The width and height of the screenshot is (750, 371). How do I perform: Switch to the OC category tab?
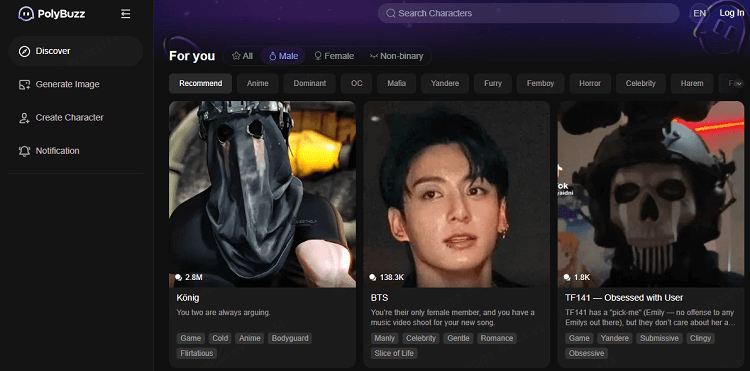(x=356, y=83)
